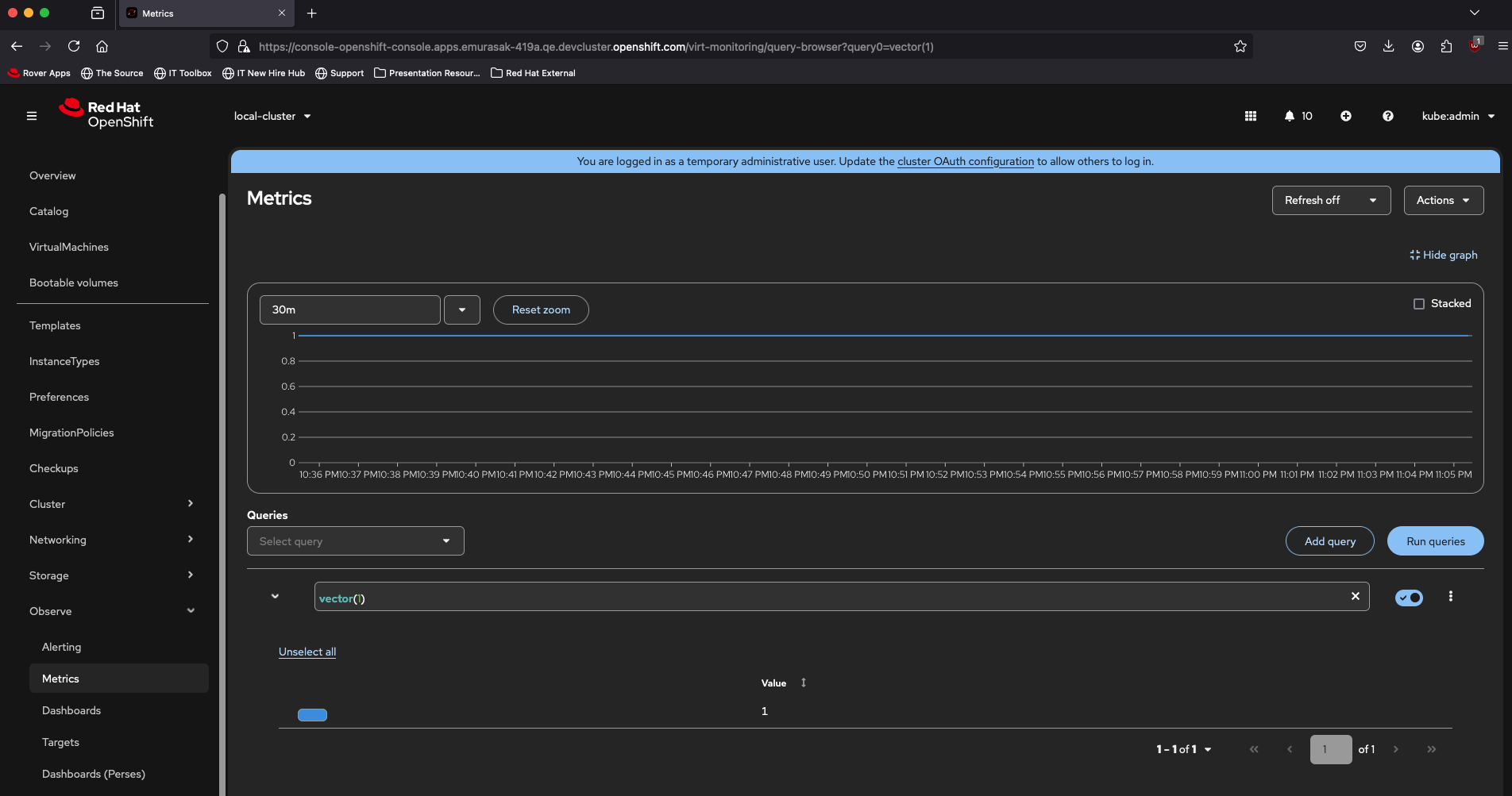Open the application launcher grid icon
The width and height of the screenshot is (1512, 796).
[1250, 116]
